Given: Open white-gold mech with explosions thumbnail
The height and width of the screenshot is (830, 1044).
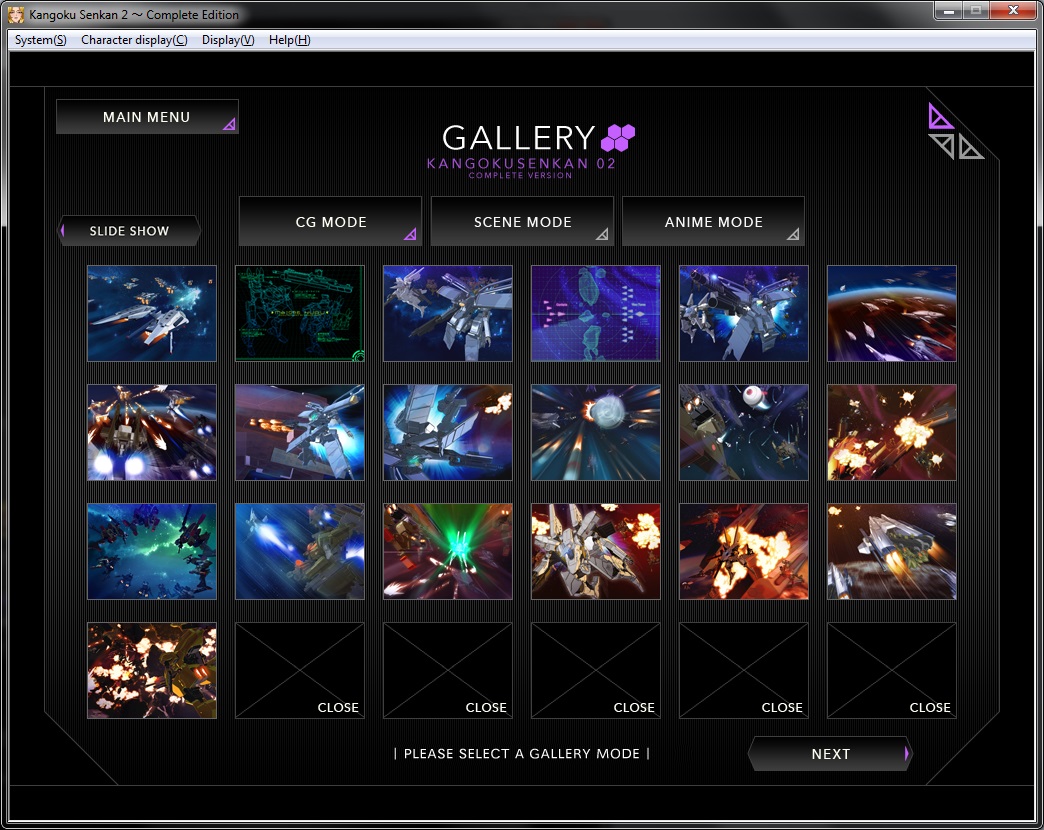Looking at the screenshot, I should (x=596, y=551).
